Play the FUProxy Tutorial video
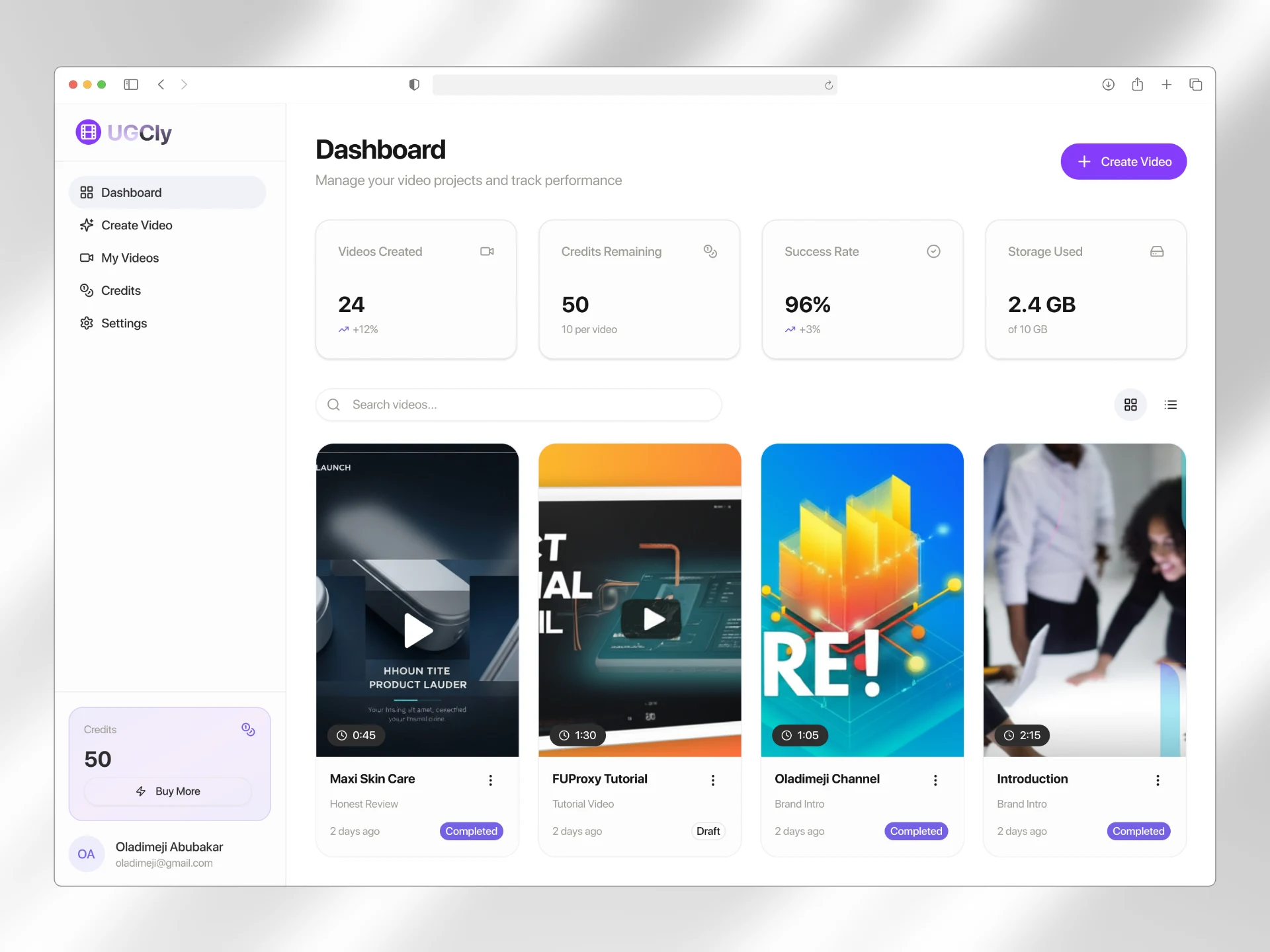The width and height of the screenshot is (1270, 952). click(x=652, y=619)
